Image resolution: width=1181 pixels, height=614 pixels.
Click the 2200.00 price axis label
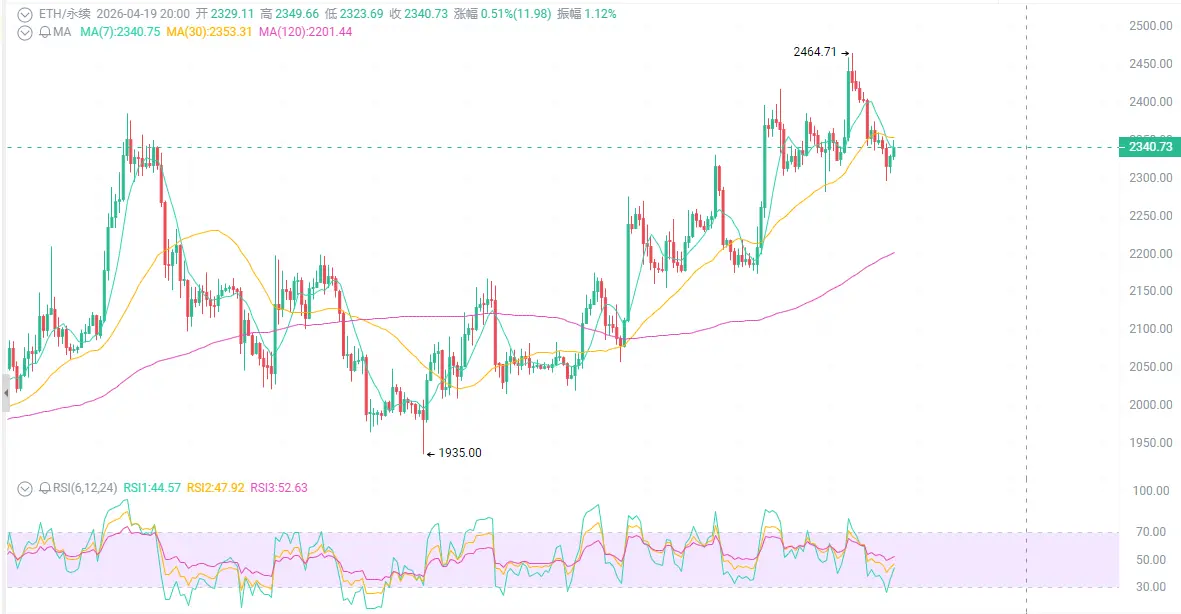pyautogui.click(x=1151, y=254)
